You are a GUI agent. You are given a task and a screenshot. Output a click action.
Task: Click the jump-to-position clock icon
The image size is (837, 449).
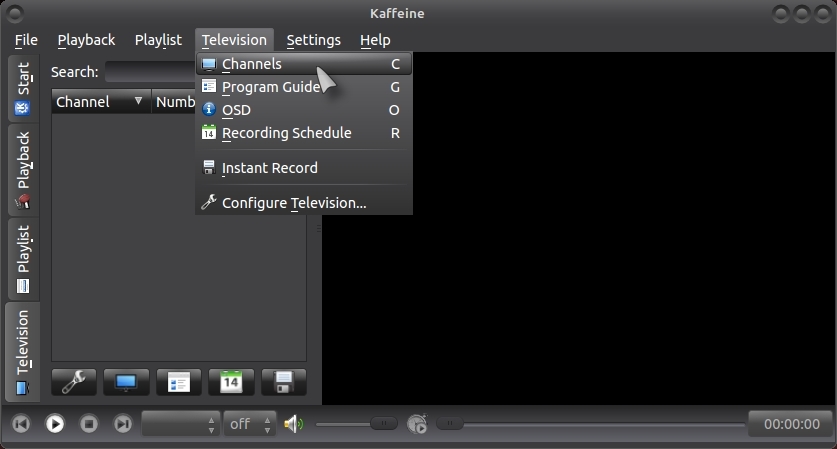tap(417, 424)
